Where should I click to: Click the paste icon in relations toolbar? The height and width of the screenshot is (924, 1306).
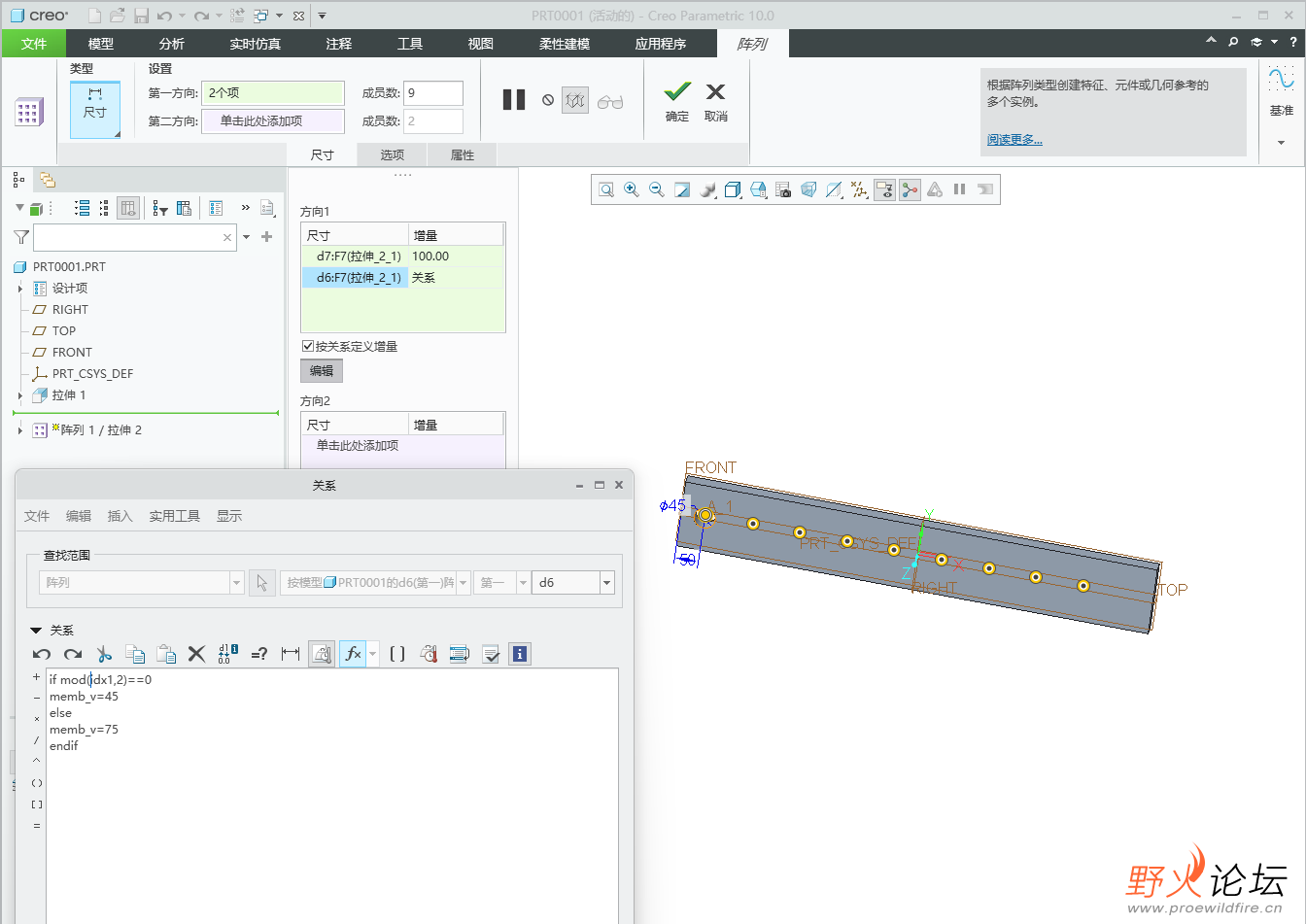click(x=166, y=654)
